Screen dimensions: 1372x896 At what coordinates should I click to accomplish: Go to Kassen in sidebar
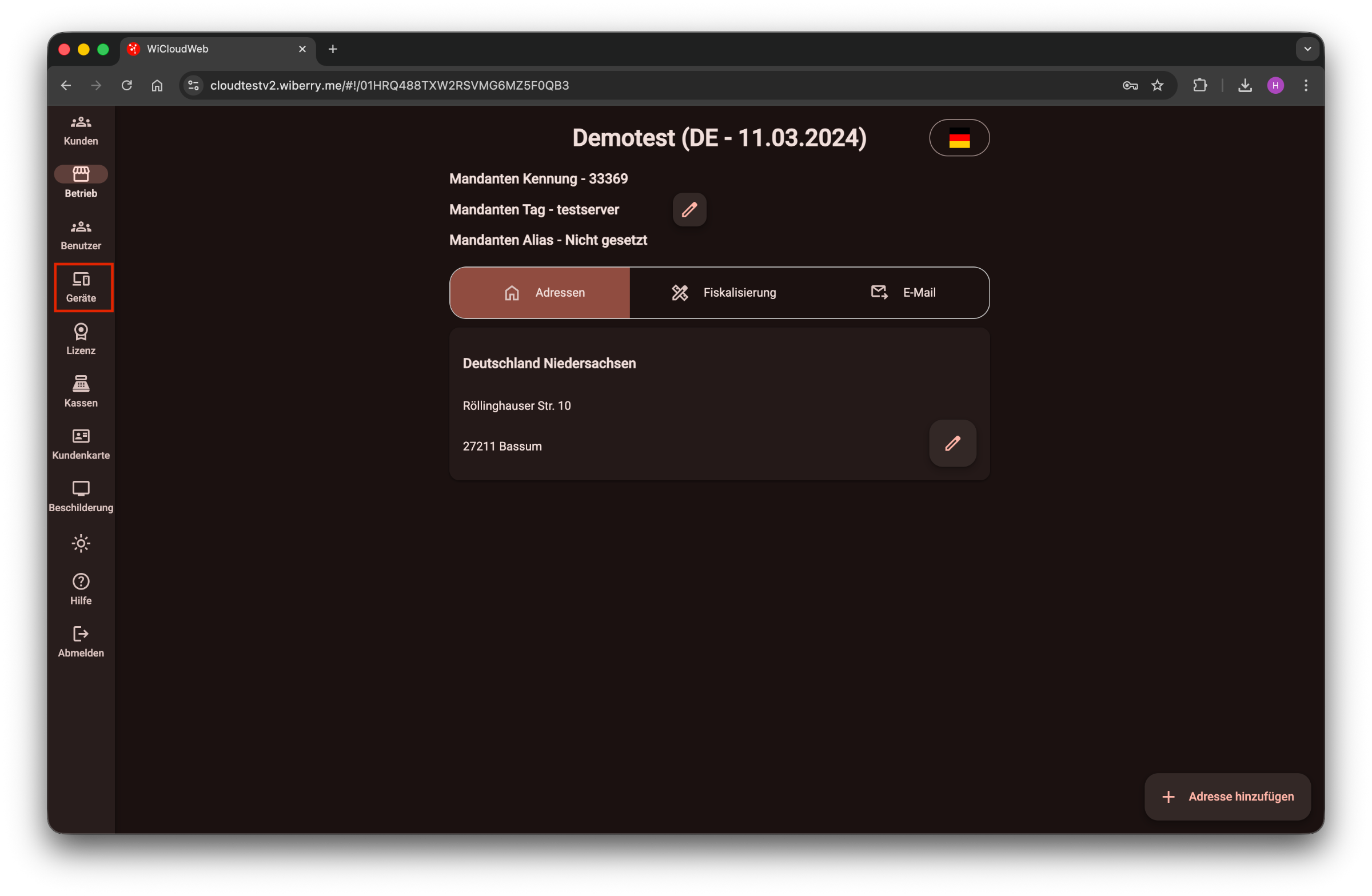coord(81,392)
